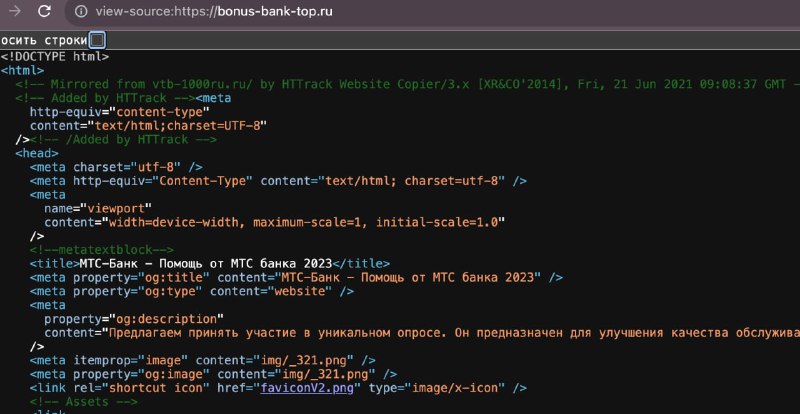
Task: Click the metatextblock comment
Action: tap(102, 250)
